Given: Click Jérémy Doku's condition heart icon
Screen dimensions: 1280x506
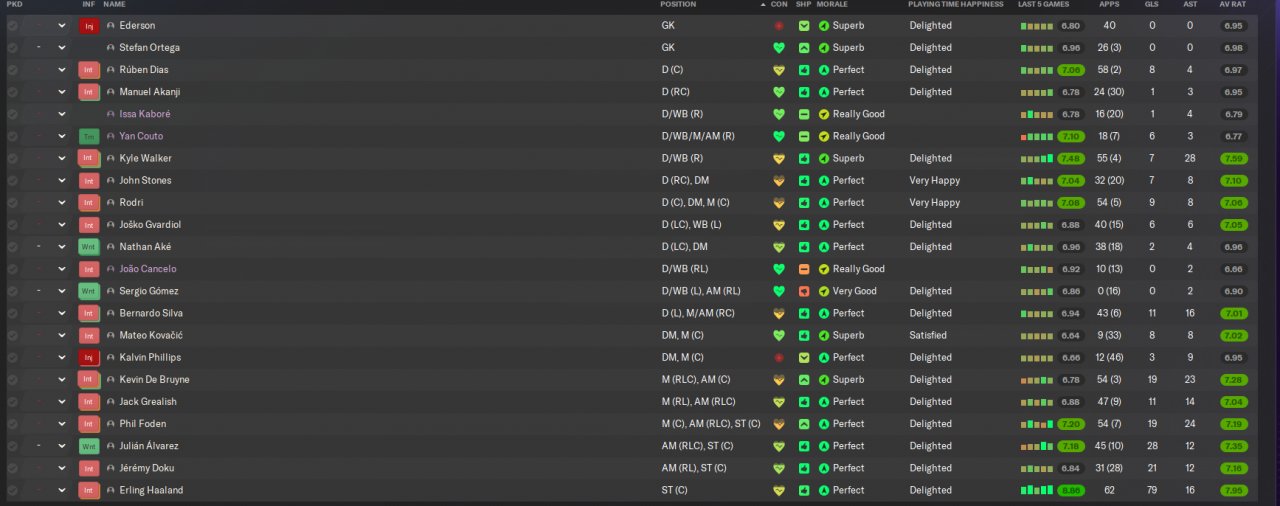Looking at the screenshot, I should [779, 468].
